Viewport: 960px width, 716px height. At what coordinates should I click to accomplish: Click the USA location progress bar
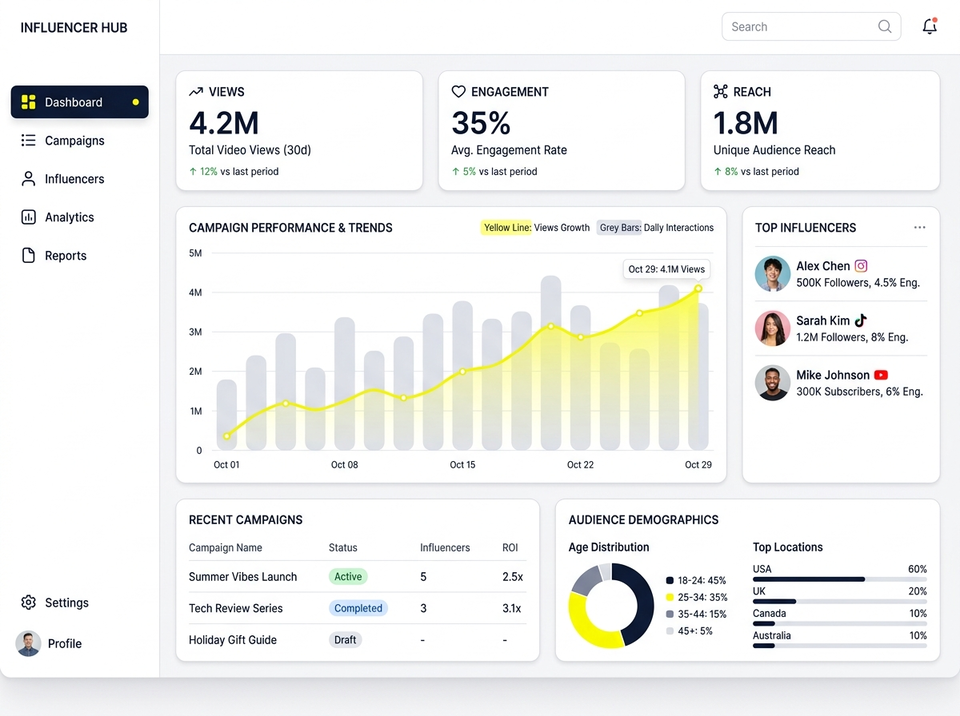pyautogui.click(x=839, y=579)
